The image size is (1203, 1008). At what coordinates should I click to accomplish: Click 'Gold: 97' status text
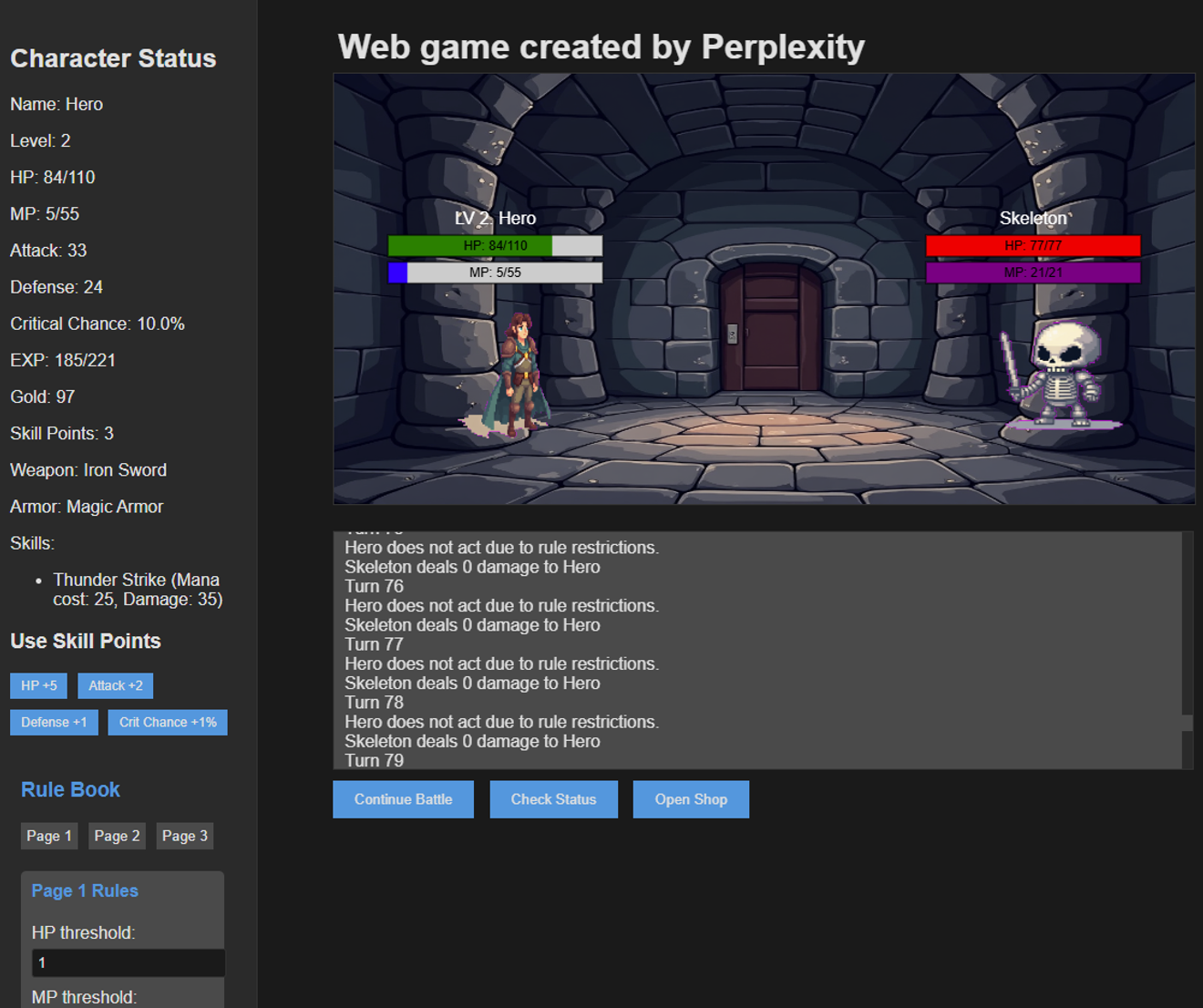(43, 396)
